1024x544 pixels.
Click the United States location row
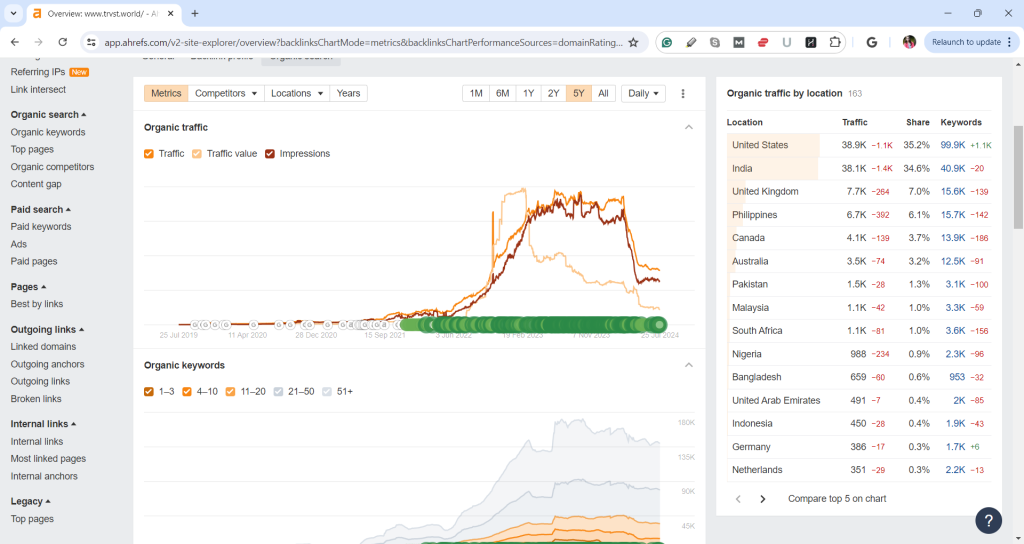[x=760, y=145]
